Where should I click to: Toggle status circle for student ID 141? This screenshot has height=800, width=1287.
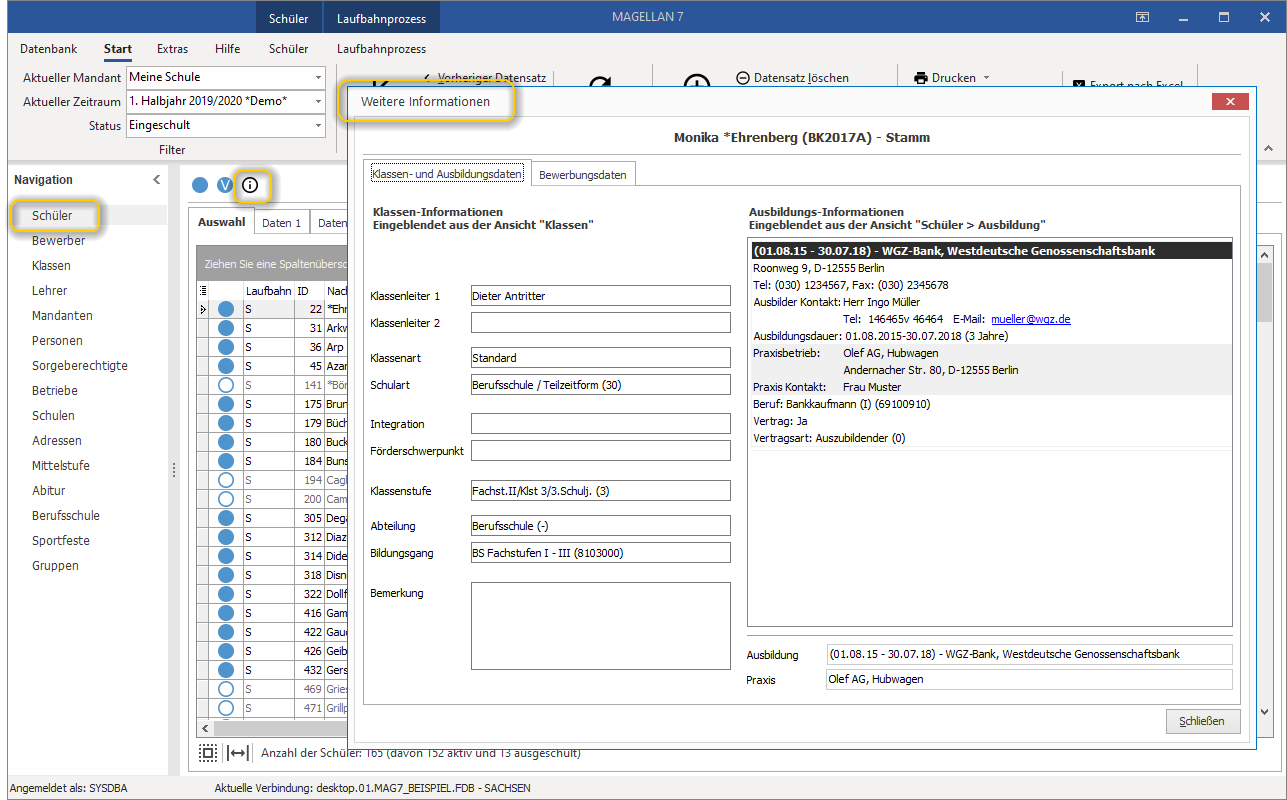pyautogui.click(x=226, y=385)
